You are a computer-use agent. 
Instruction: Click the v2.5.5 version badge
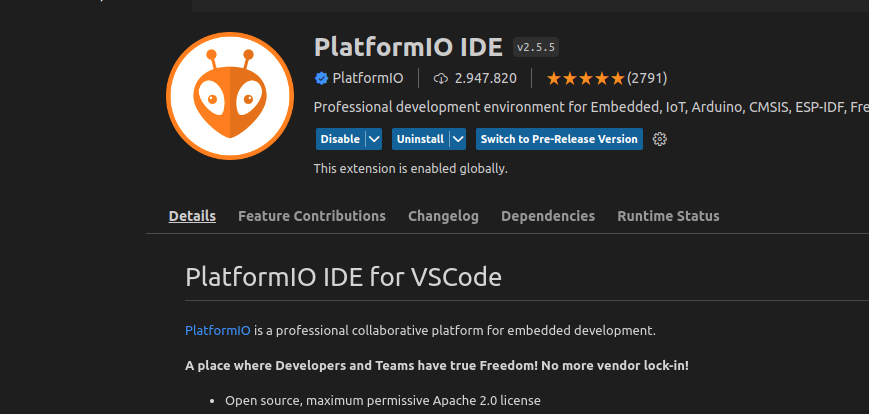pyautogui.click(x=536, y=47)
